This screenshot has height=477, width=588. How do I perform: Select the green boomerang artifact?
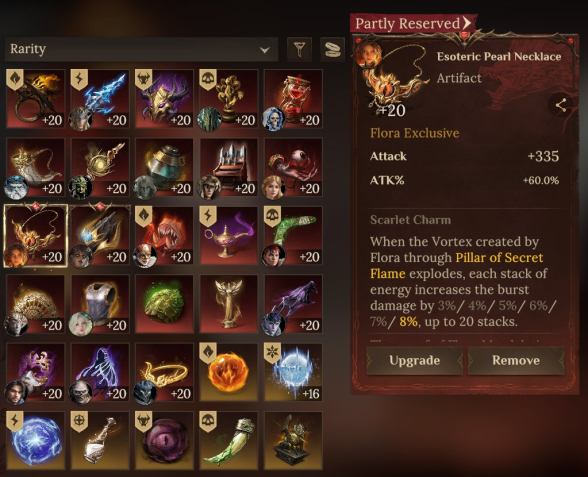click(x=293, y=236)
